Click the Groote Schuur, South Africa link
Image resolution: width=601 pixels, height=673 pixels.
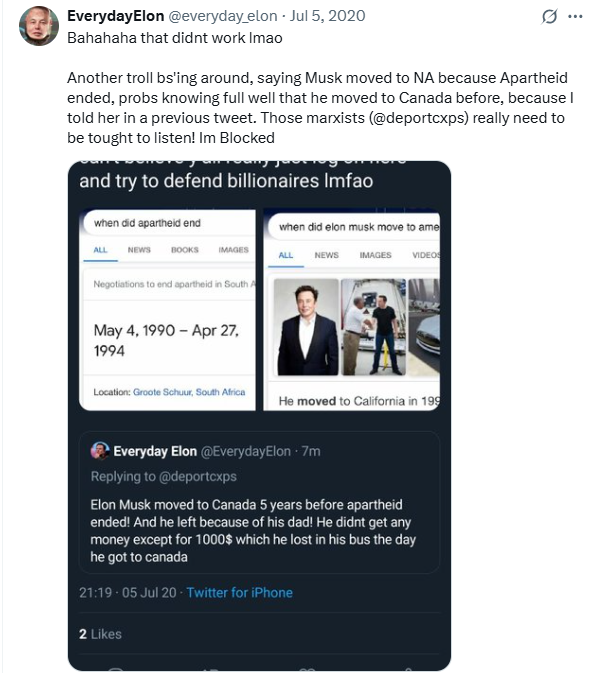coord(188,392)
